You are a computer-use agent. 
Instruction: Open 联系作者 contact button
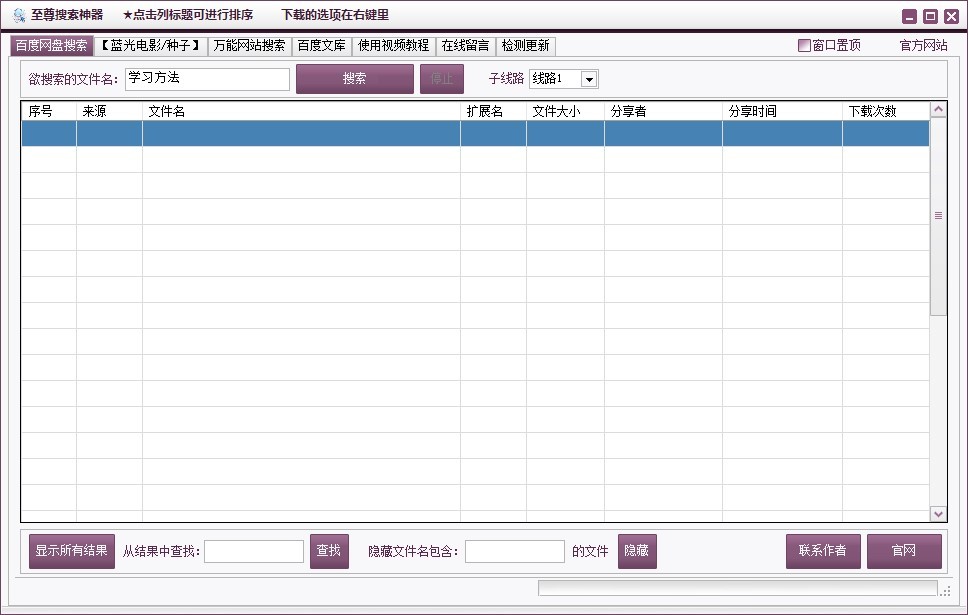(822, 551)
